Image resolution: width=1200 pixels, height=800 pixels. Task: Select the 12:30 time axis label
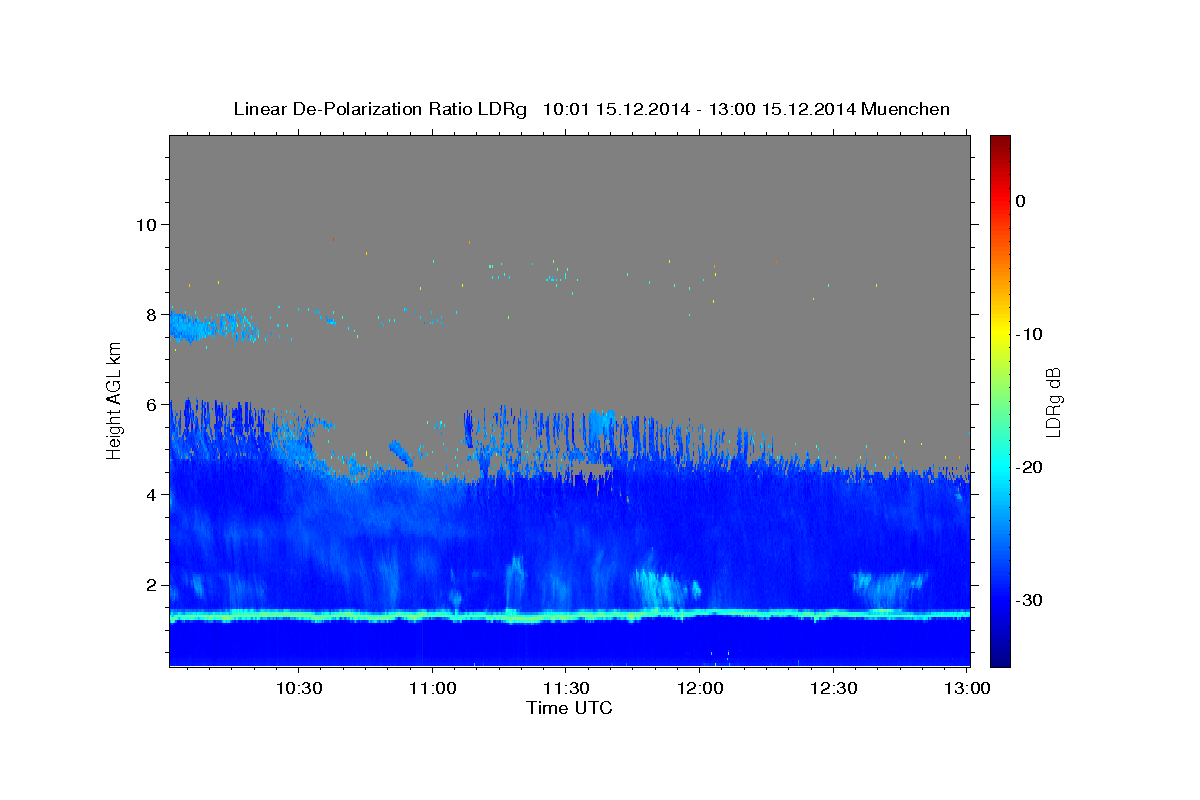coord(834,688)
